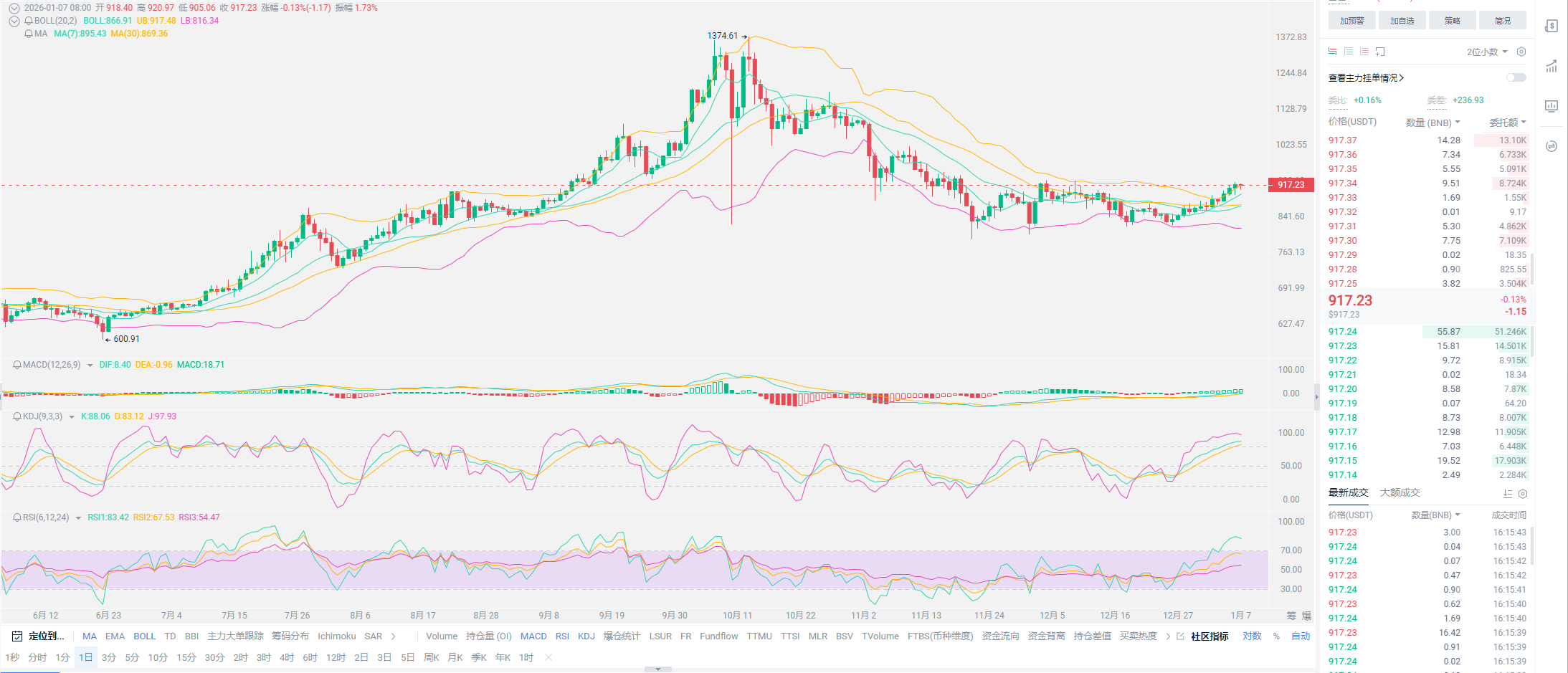Screen dimensions: 1568x673
Task: Open the 委托额 column dropdown
Action: coord(1508,123)
